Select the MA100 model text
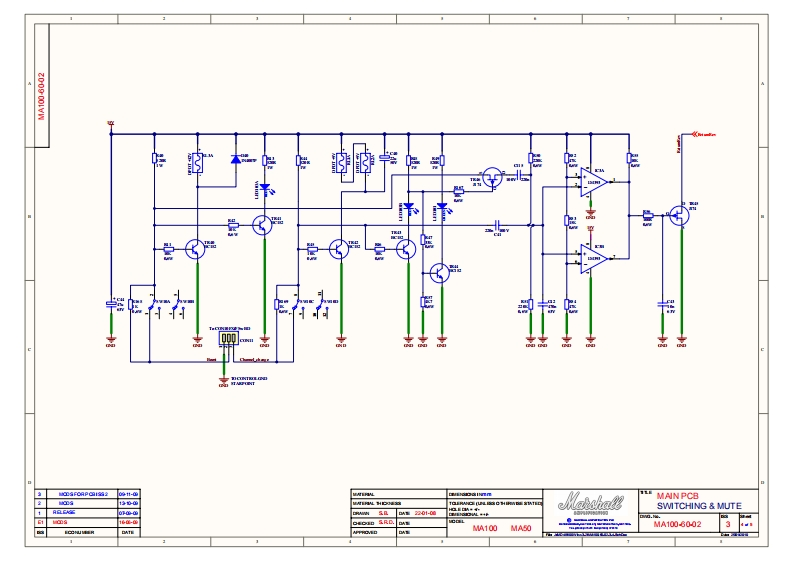The image size is (793, 561). pos(486,528)
